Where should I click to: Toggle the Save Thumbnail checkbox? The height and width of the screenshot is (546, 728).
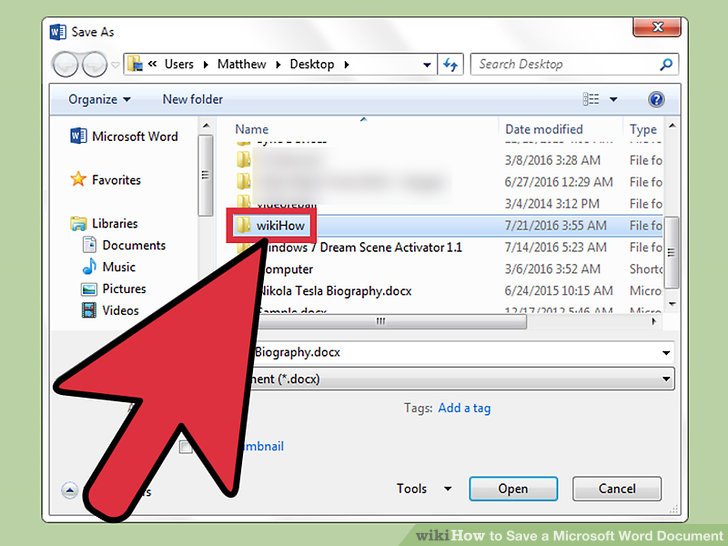coord(186,447)
